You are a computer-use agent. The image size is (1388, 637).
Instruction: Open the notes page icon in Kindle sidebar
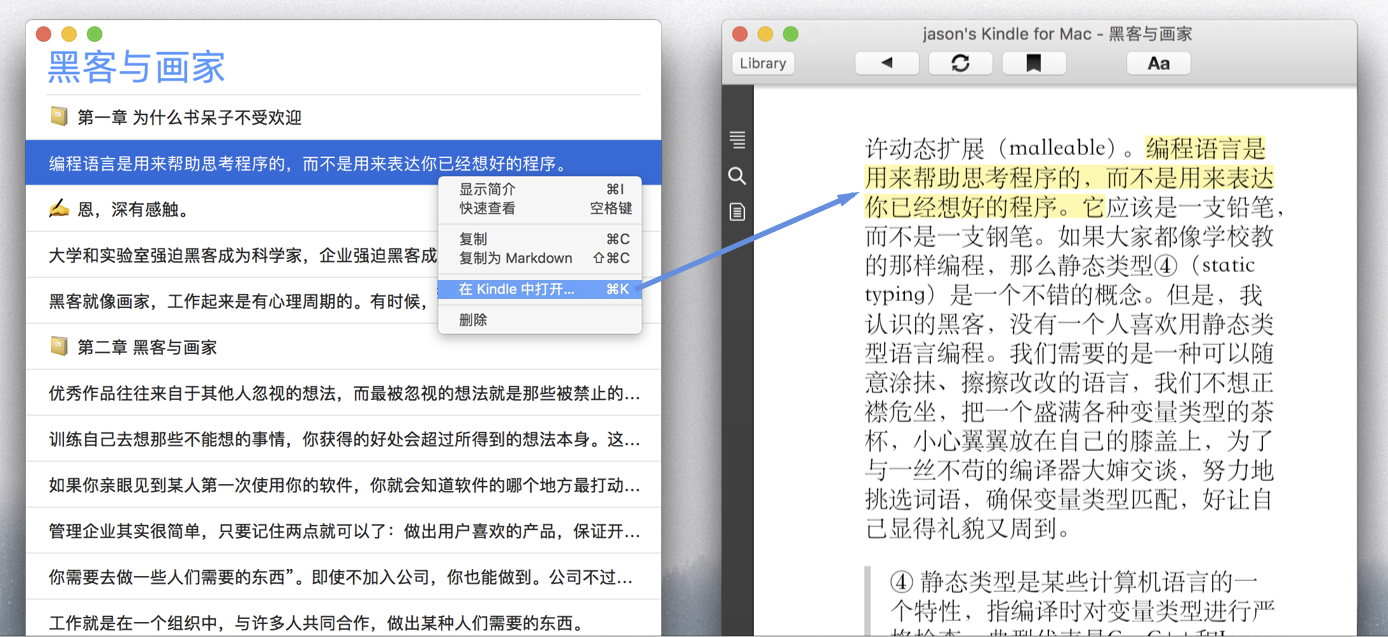737,212
